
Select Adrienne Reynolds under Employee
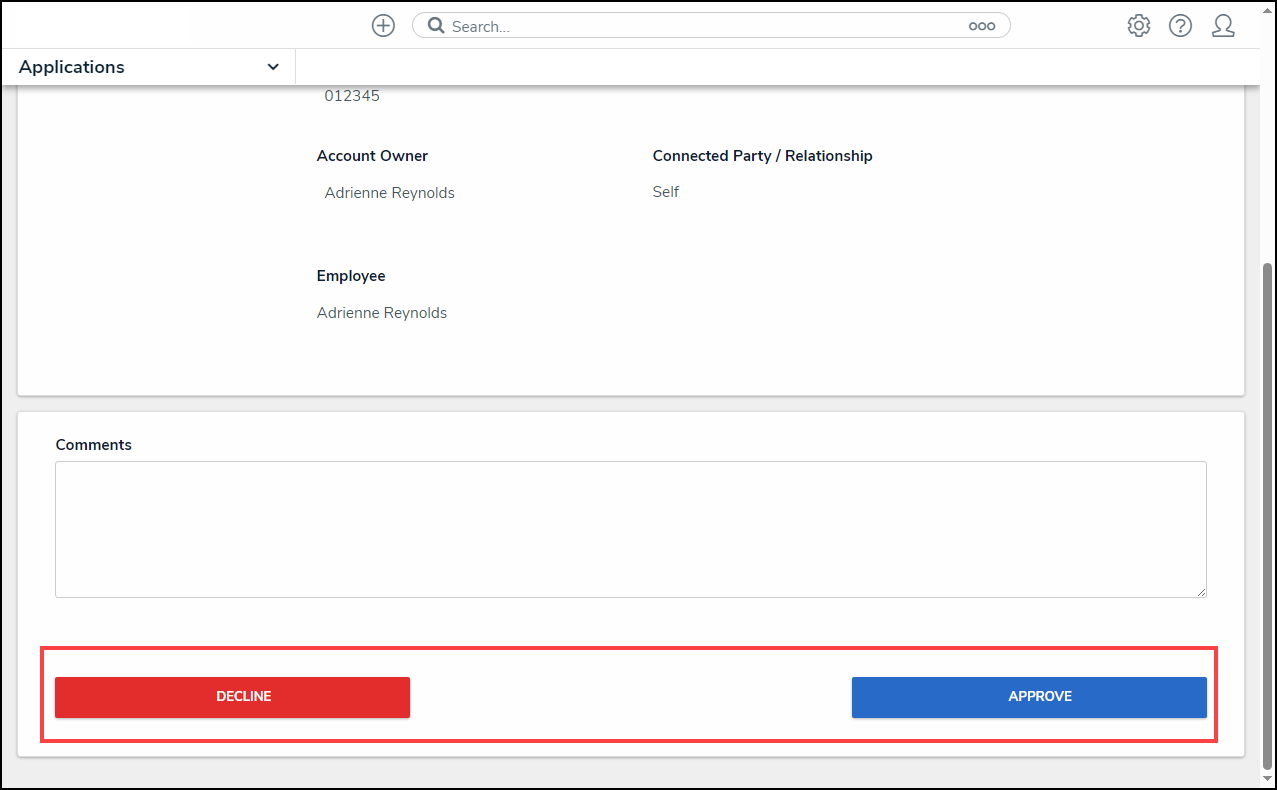click(x=382, y=313)
